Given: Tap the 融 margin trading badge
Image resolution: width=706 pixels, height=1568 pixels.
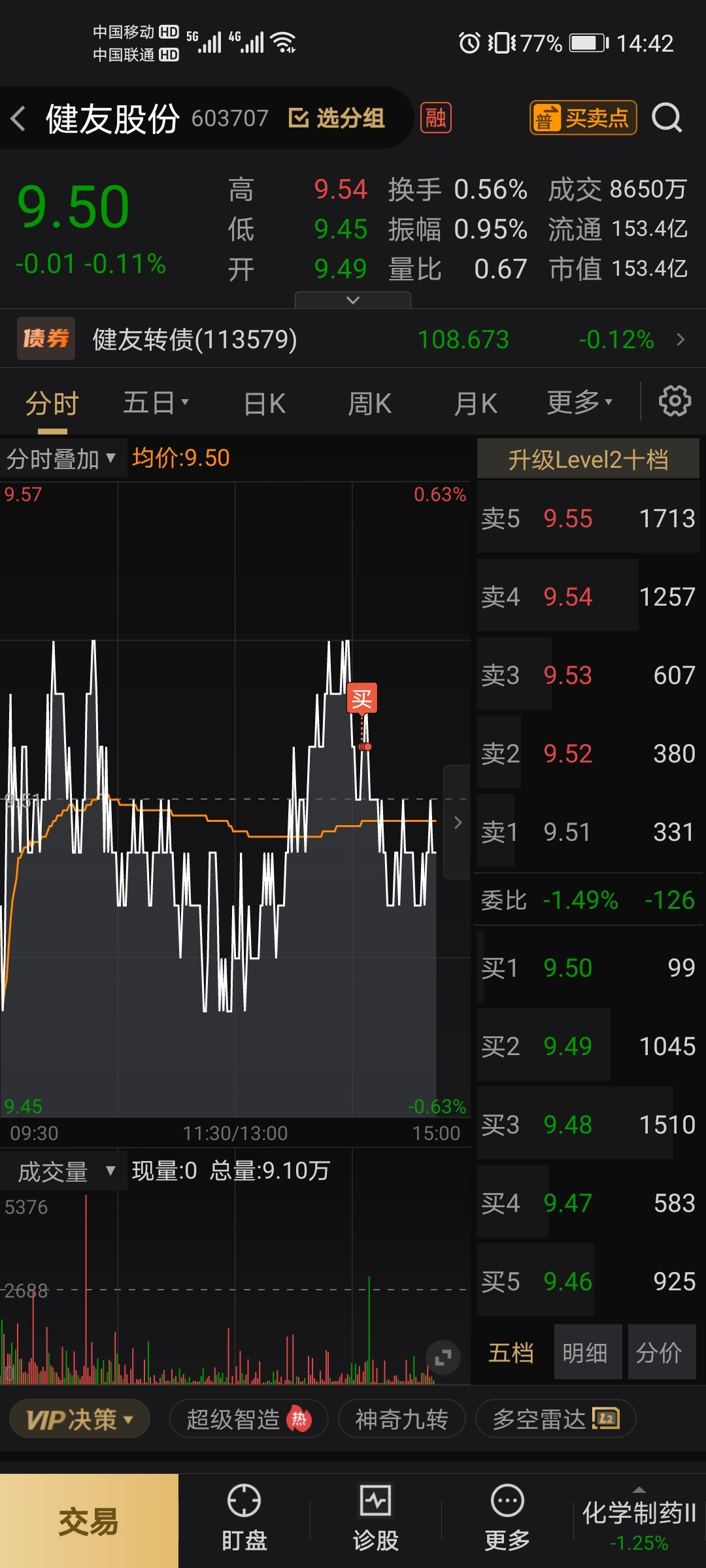Looking at the screenshot, I should pyautogui.click(x=436, y=118).
